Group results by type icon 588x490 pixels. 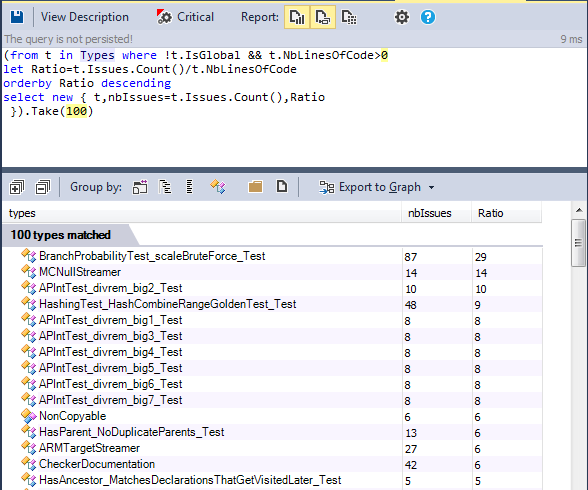(x=218, y=187)
